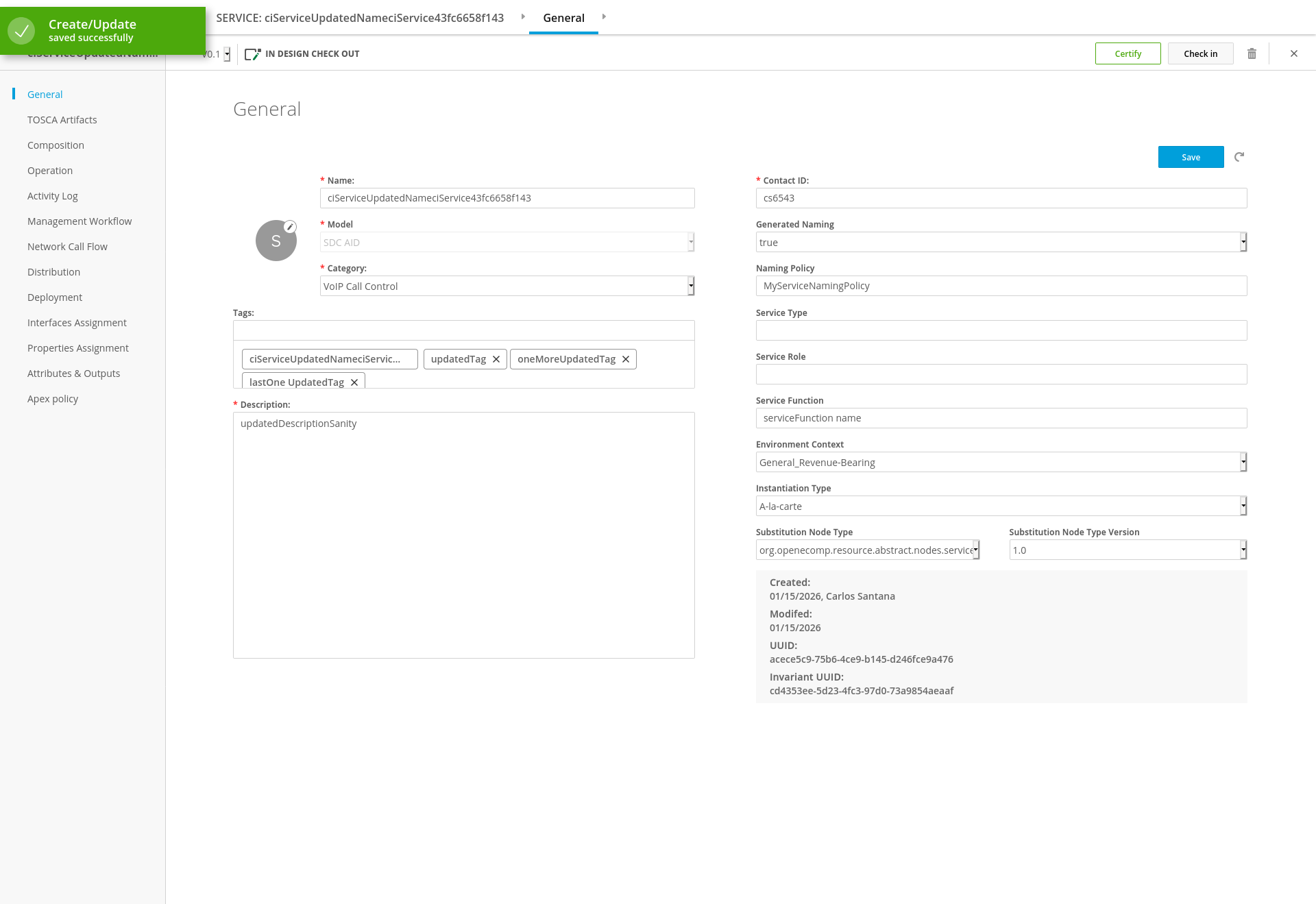Click into the Service Type field
This screenshot has width=1316, height=904.
[x=1001, y=330]
